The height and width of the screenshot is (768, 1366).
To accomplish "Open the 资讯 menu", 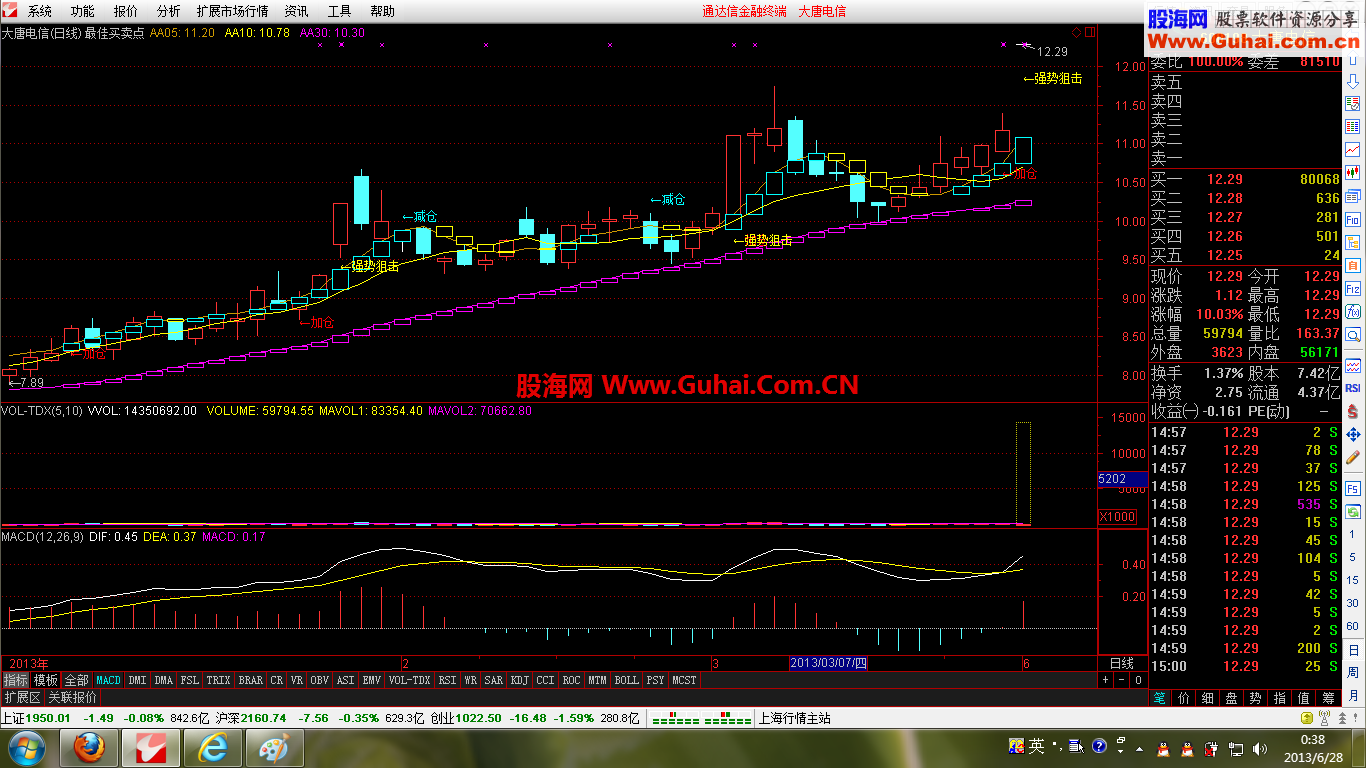I will pos(296,11).
